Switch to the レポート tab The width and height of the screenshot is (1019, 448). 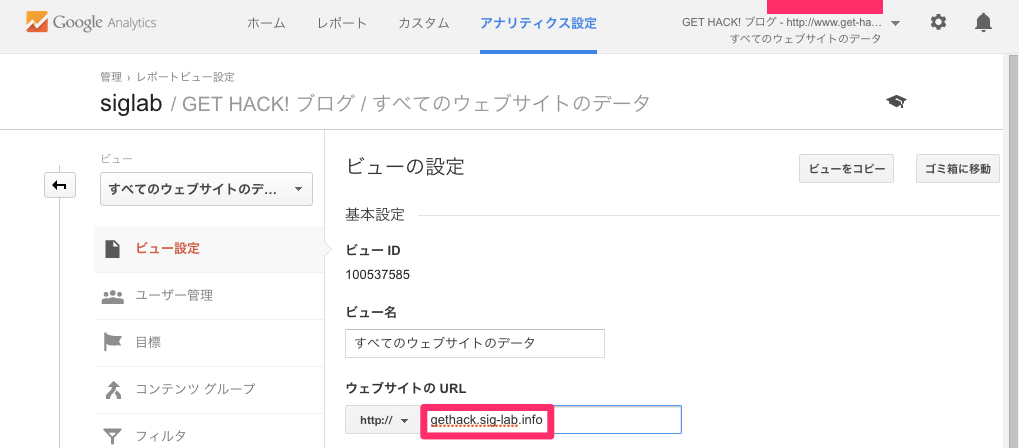point(342,23)
